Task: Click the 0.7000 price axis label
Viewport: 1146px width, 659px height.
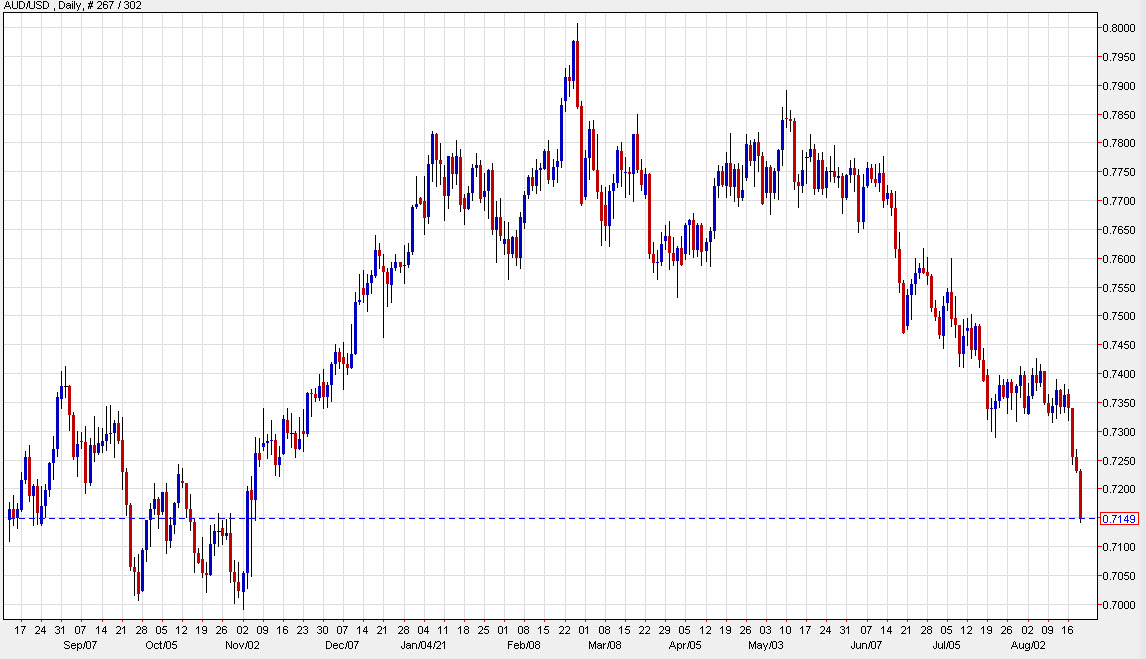Action: (1117, 605)
